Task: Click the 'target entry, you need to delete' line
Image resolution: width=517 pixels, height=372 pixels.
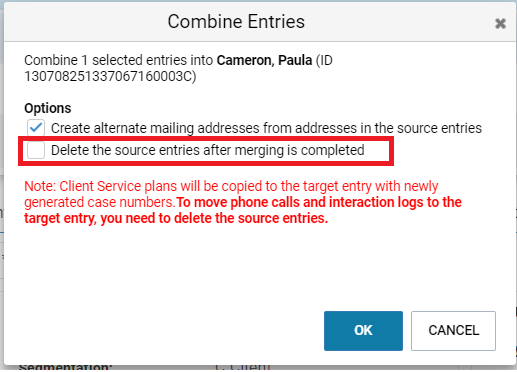Action: click(176, 218)
